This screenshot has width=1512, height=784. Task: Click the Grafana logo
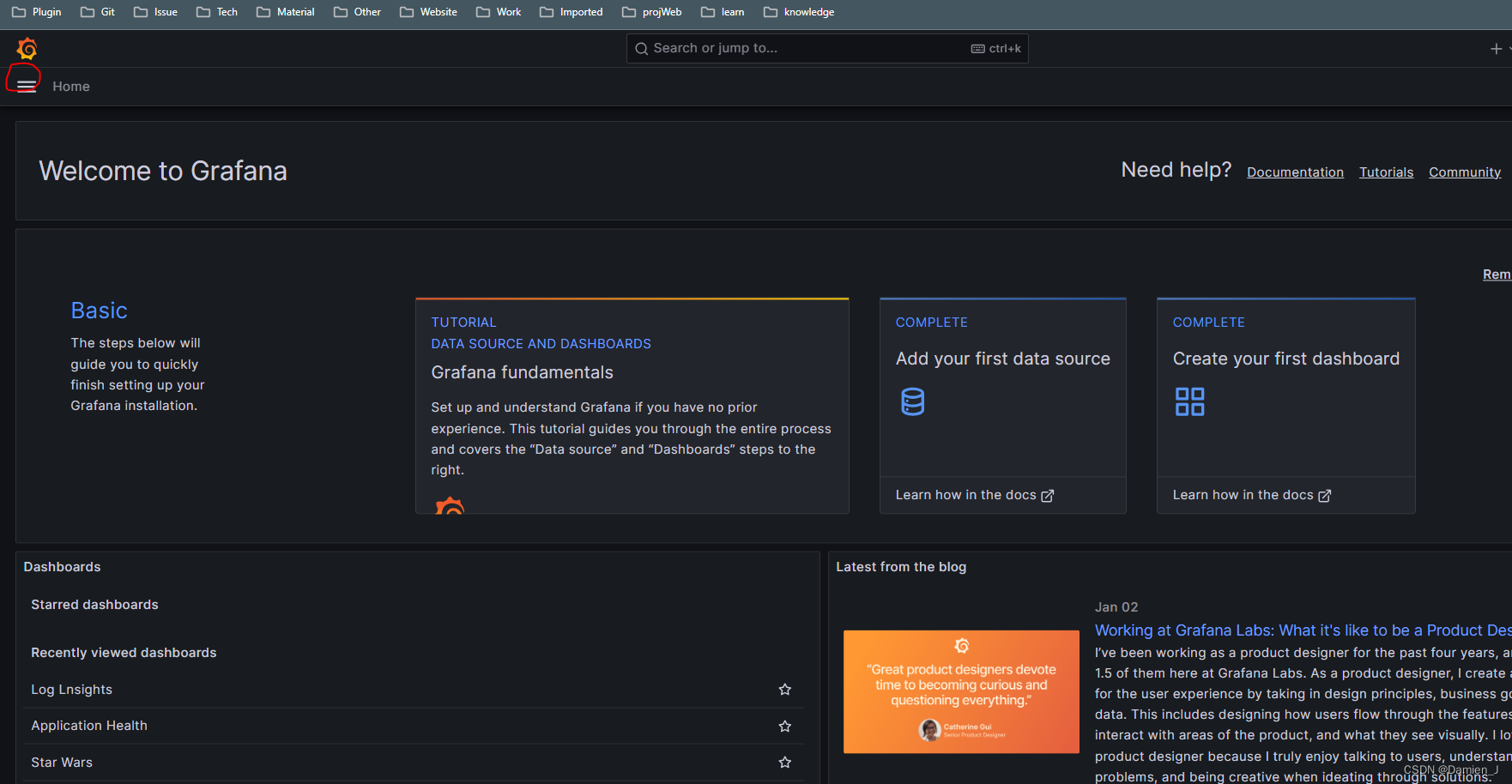(26, 48)
